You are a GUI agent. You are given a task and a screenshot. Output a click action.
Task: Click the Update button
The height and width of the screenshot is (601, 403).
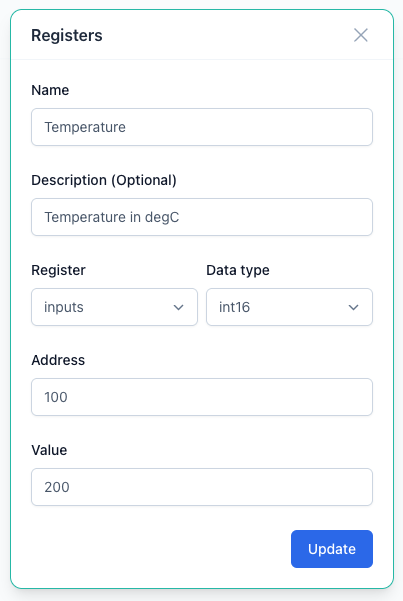(332, 549)
